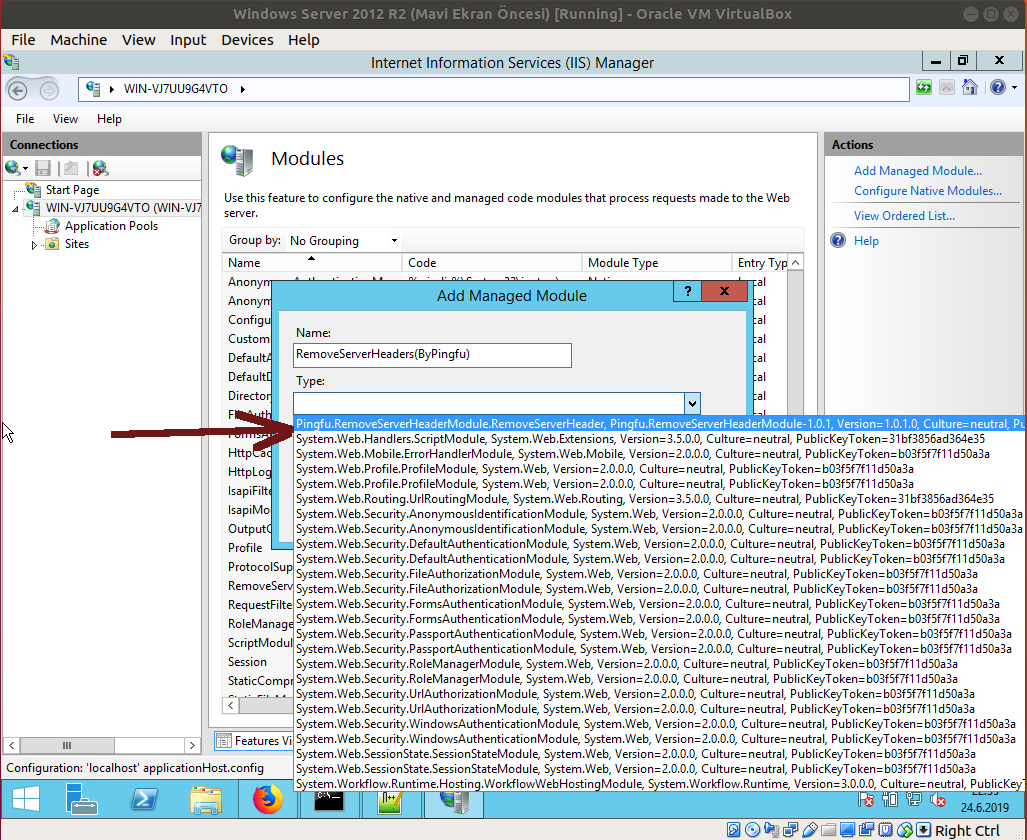Click the Connections pane right scroll arrow
The image size is (1027, 840).
coord(192,745)
